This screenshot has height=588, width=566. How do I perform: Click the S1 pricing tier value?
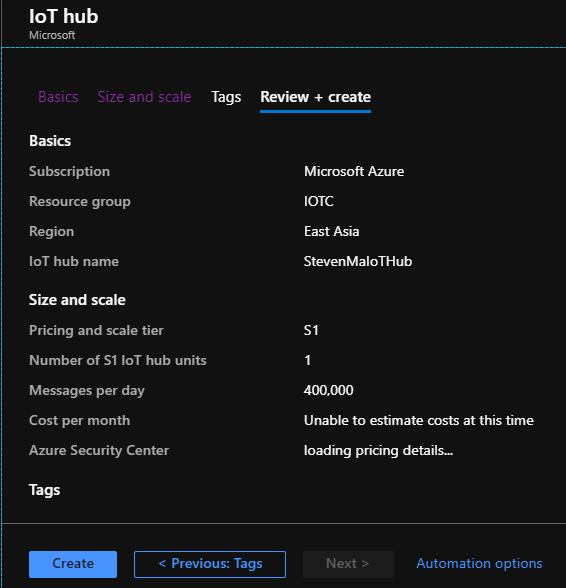(x=311, y=330)
